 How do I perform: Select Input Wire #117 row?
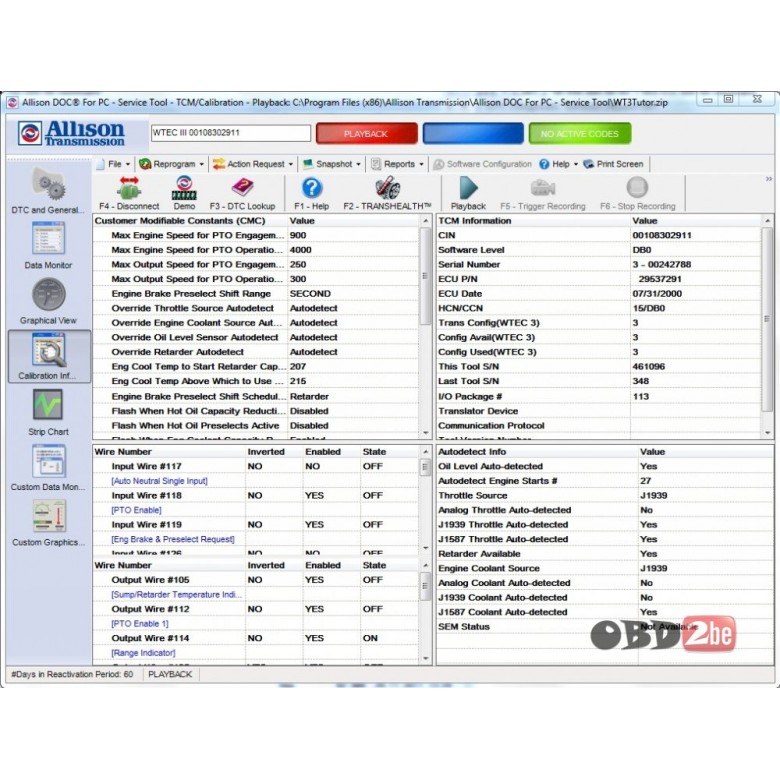tap(256, 466)
